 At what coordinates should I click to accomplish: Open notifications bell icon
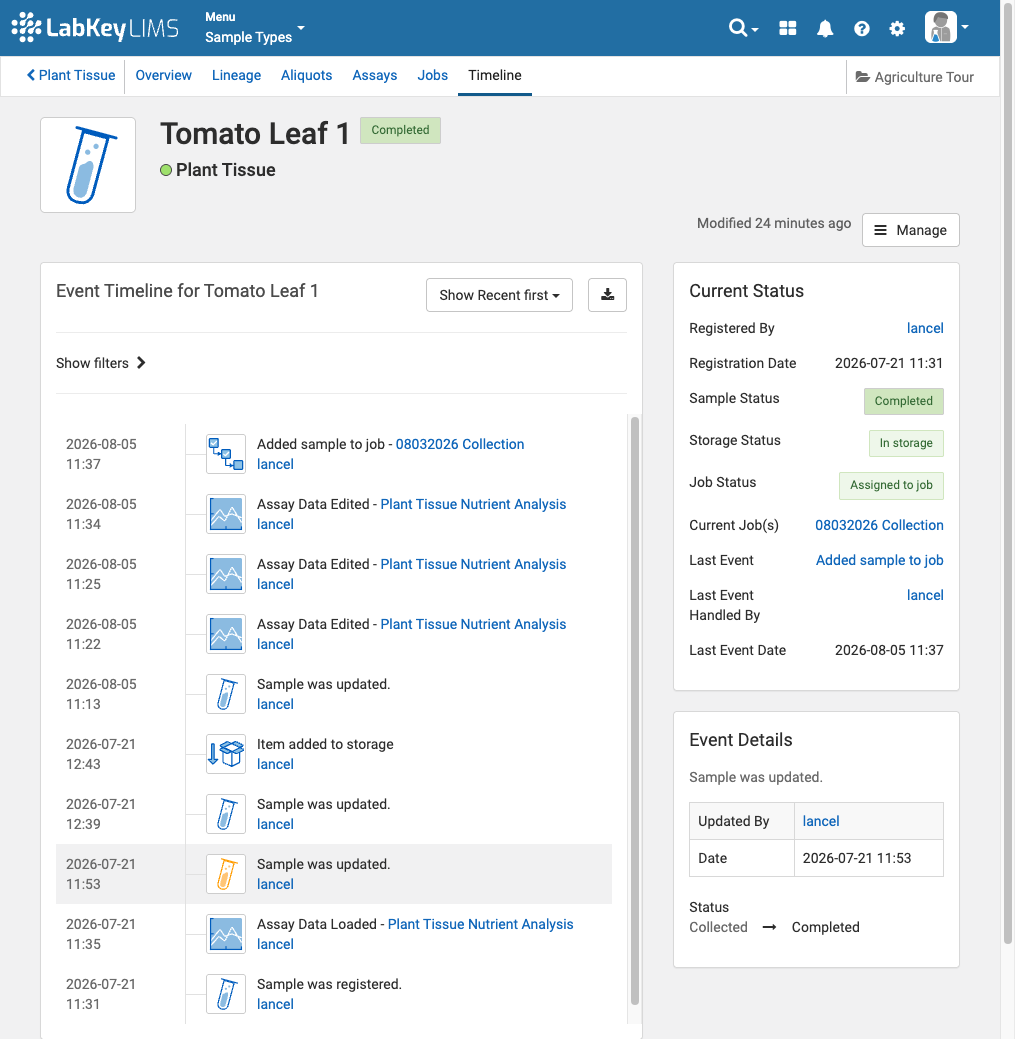tap(825, 28)
